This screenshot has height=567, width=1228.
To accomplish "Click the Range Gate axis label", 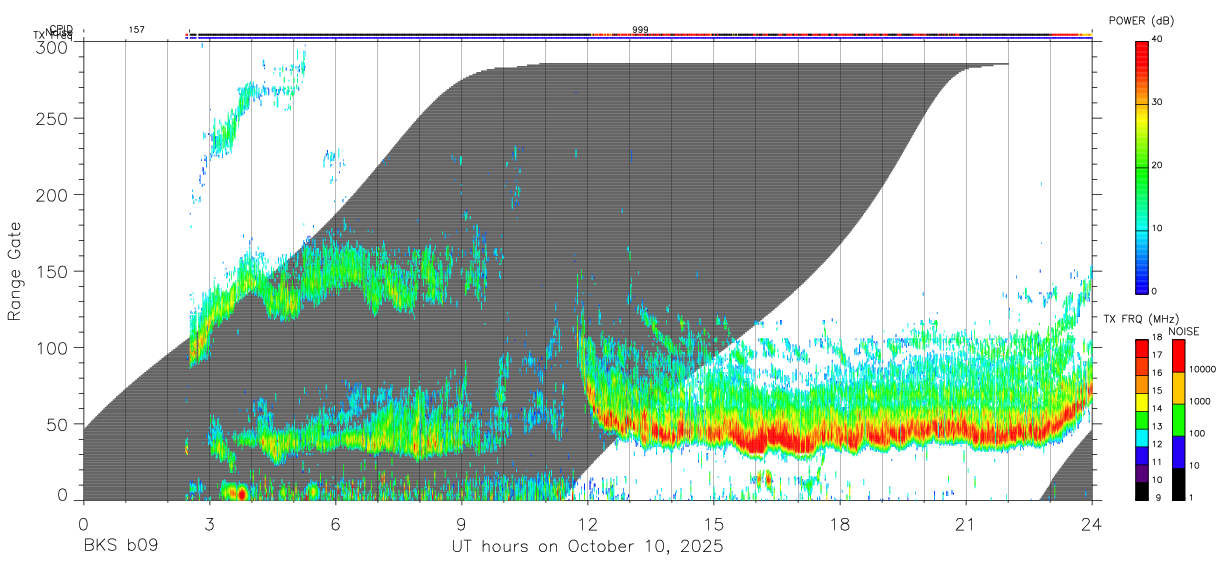I will pyautogui.click(x=15, y=272).
